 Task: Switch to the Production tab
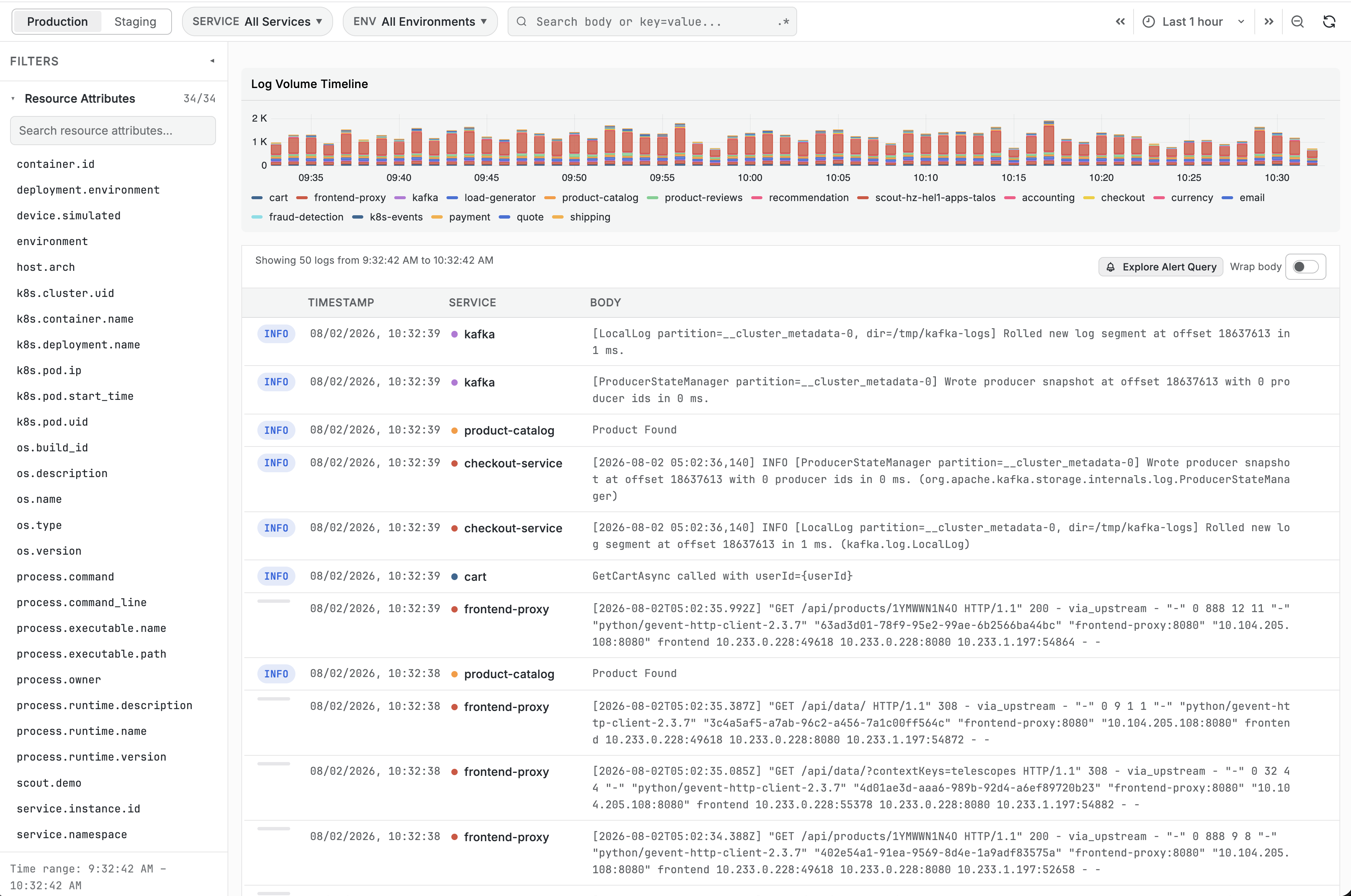[x=57, y=22]
